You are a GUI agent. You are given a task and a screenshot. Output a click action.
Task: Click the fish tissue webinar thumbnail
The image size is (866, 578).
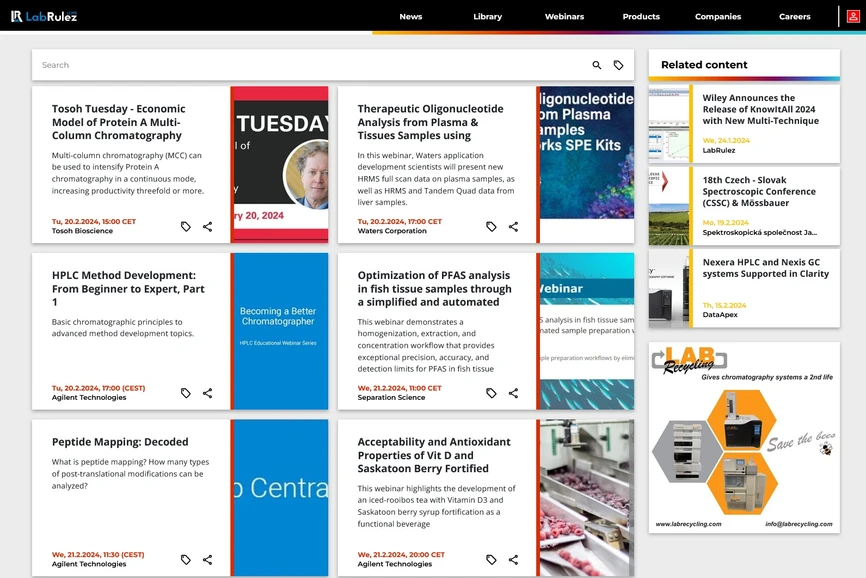pos(585,331)
